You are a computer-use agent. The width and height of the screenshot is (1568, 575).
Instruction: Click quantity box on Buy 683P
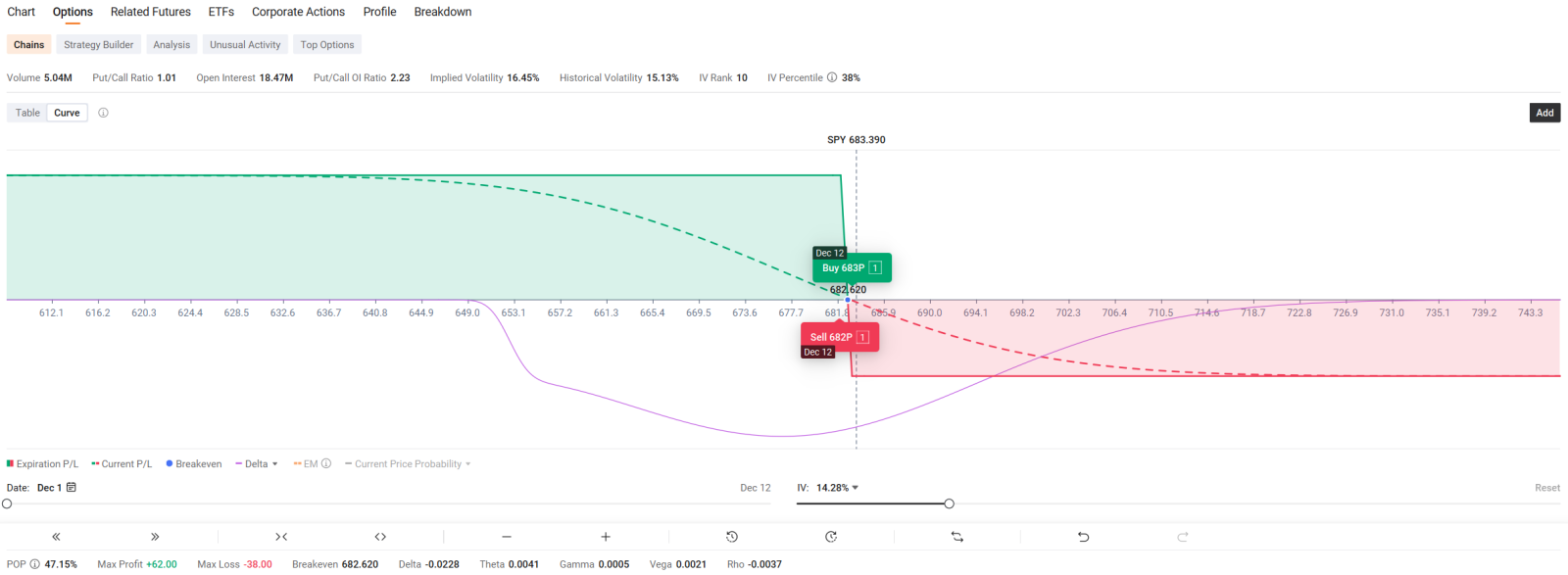pos(875,267)
